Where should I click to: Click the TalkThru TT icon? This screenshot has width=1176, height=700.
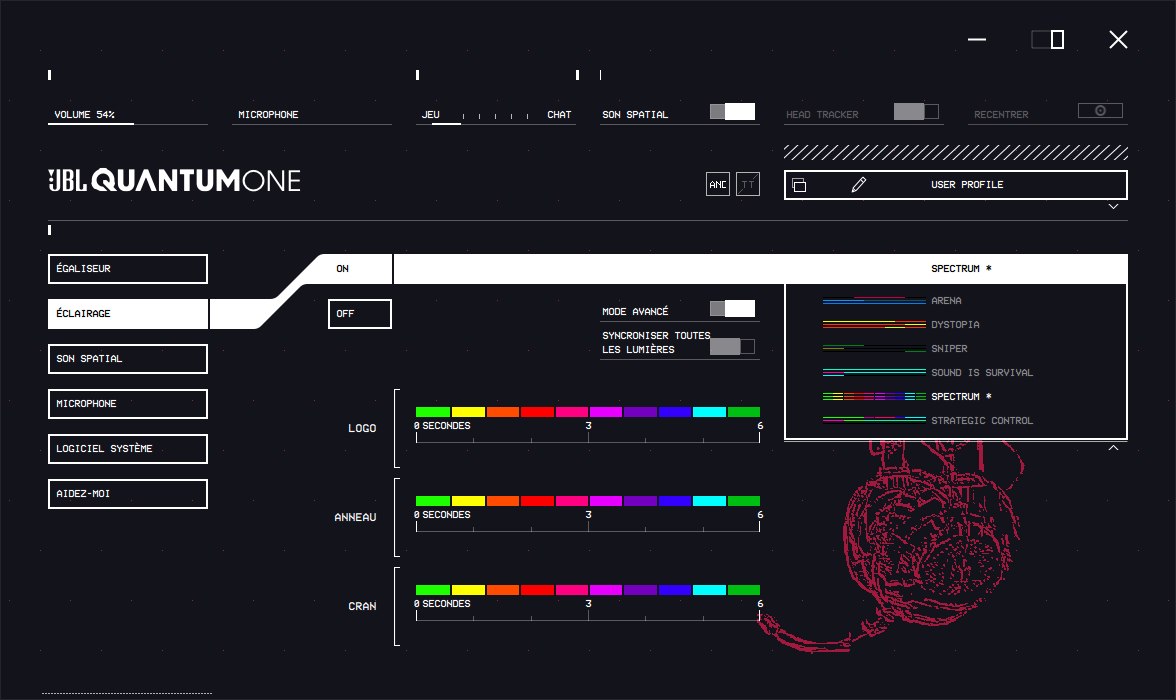pos(748,184)
